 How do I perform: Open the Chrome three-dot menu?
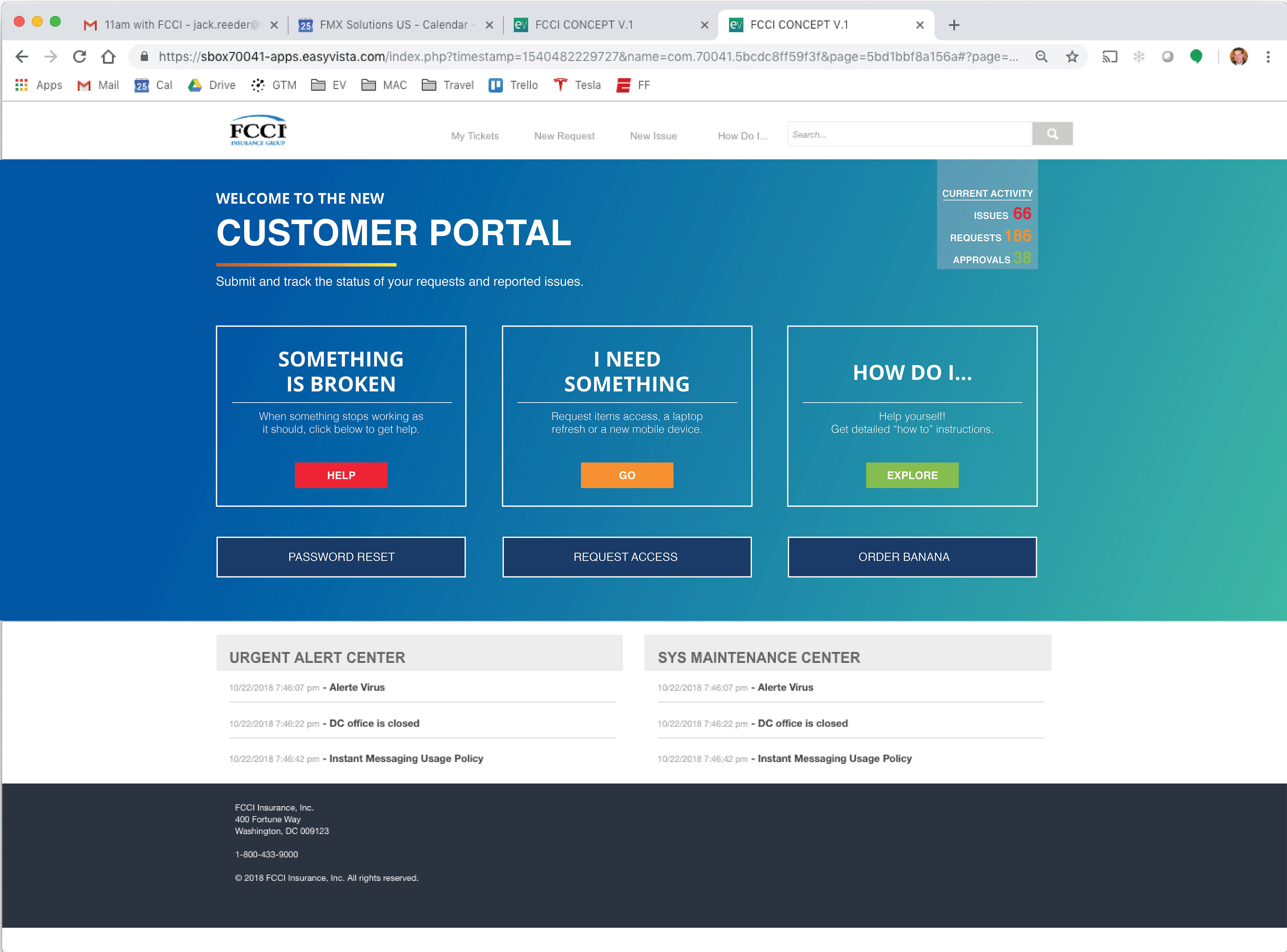pyautogui.click(x=1268, y=56)
